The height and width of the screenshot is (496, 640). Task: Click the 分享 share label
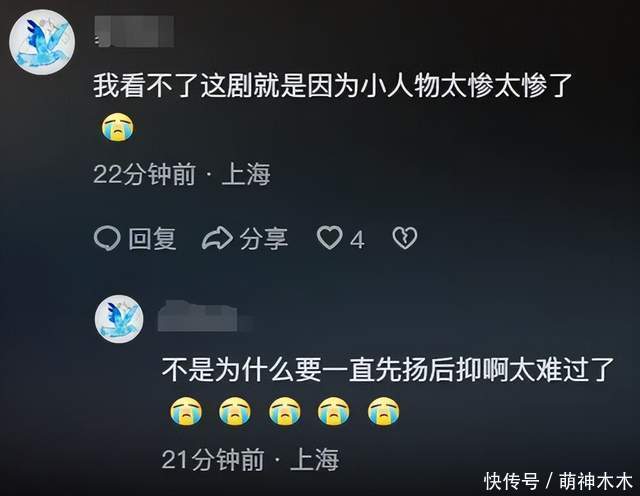point(263,238)
